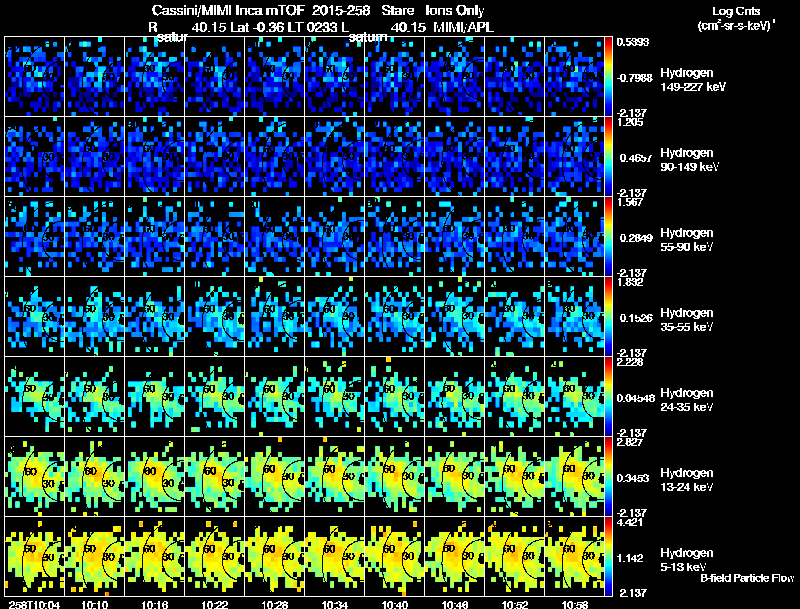The image size is (800, 609).
Task: Click the B-field Particle Flow label
Action: pyautogui.click(x=747, y=578)
